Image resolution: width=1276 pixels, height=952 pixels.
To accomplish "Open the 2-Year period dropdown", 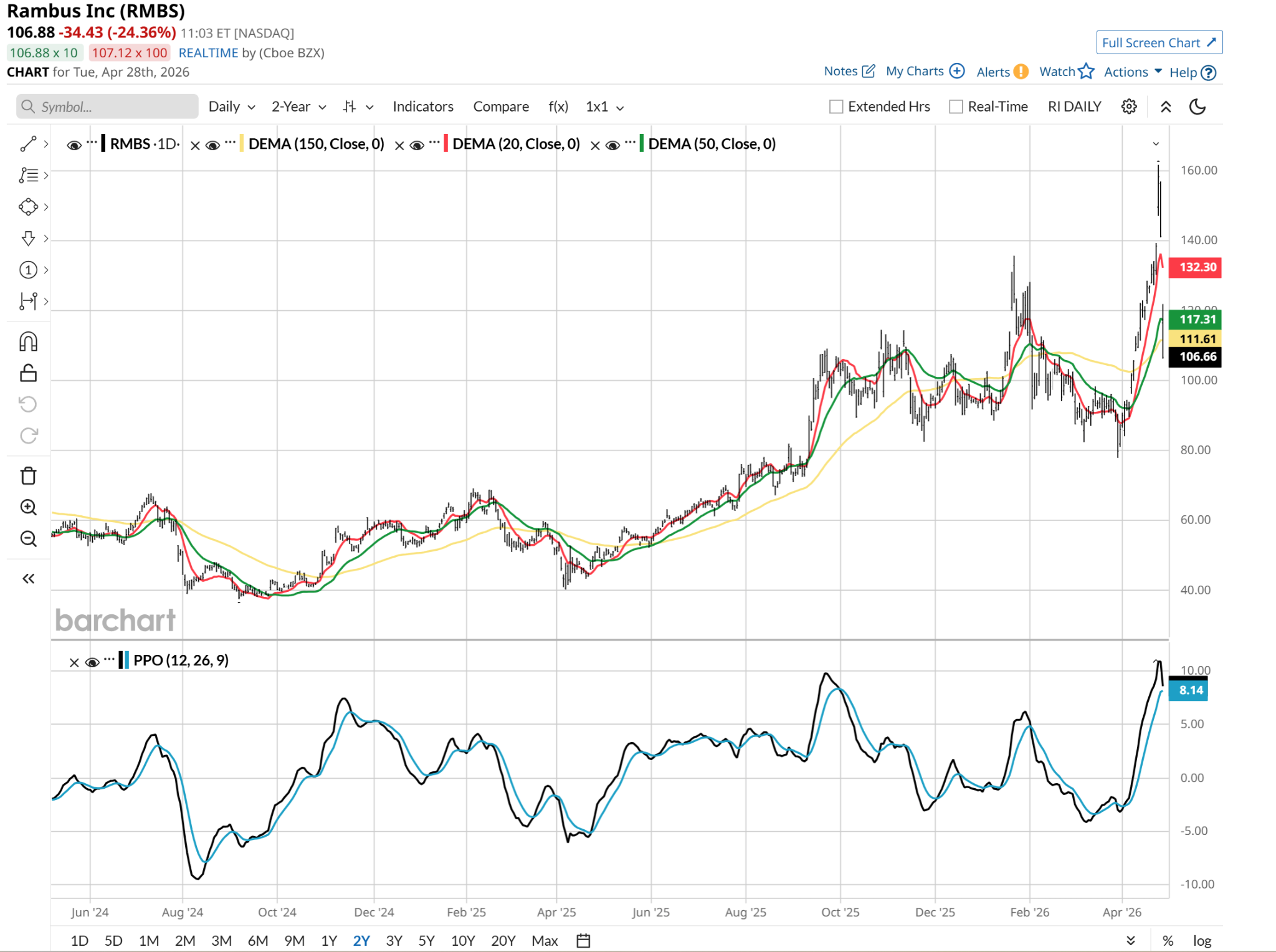I will 298,107.
